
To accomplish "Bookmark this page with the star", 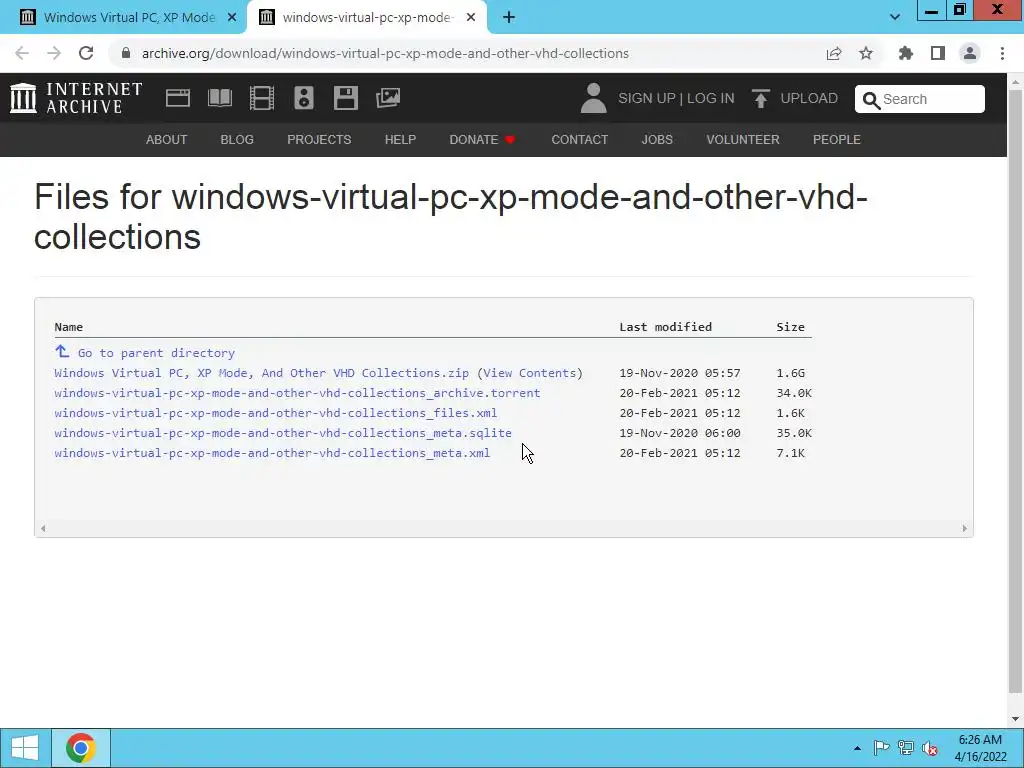I will (866, 54).
